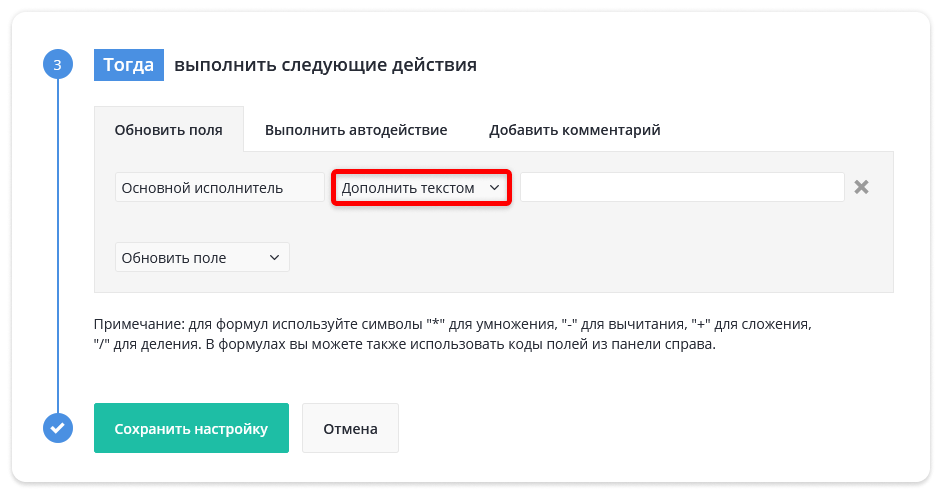Click the blue checkmark circle icon
The width and height of the screenshot is (937, 497).
click(x=58, y=428)
